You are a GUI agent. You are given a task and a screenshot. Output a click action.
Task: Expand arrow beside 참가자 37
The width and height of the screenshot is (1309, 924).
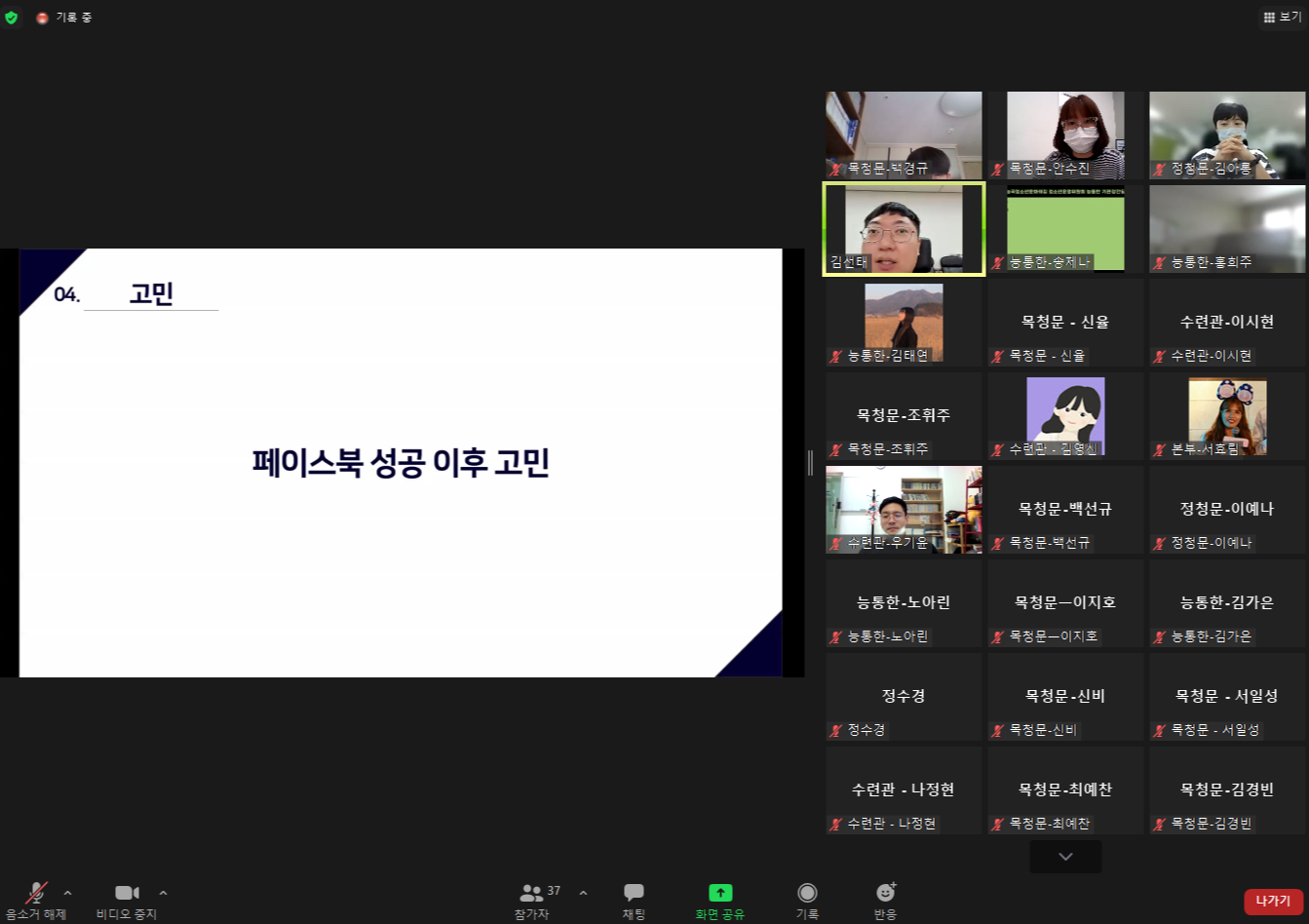point(583,893)
